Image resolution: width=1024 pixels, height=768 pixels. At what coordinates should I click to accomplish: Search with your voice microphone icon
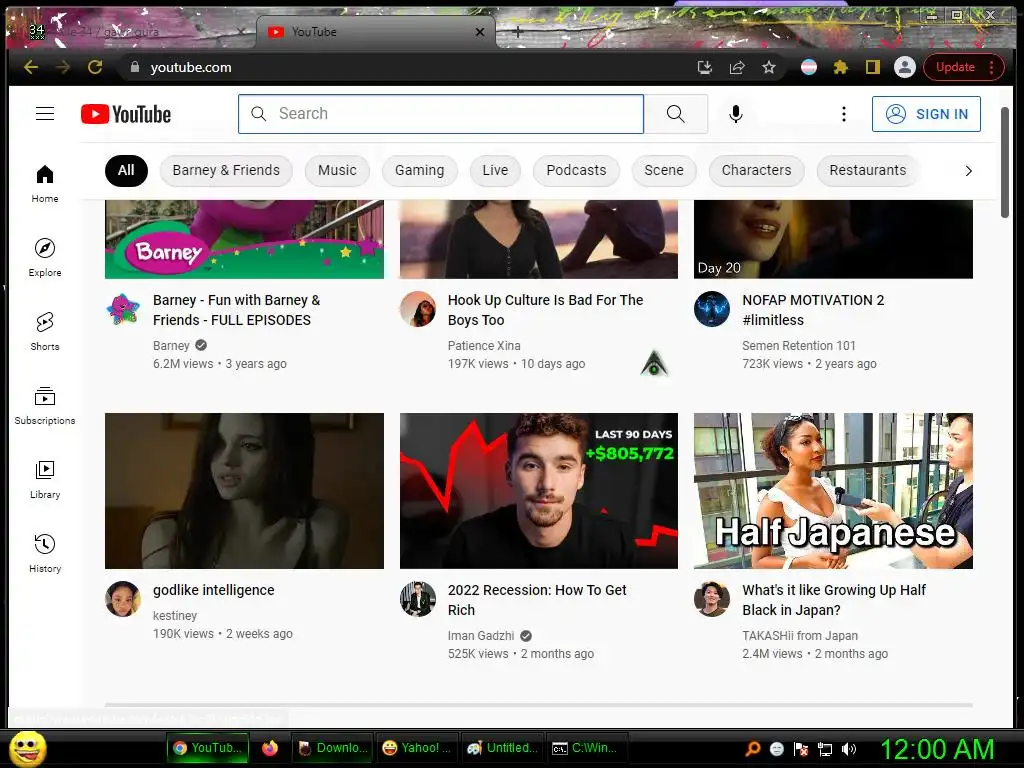click(x=735, y=114)
